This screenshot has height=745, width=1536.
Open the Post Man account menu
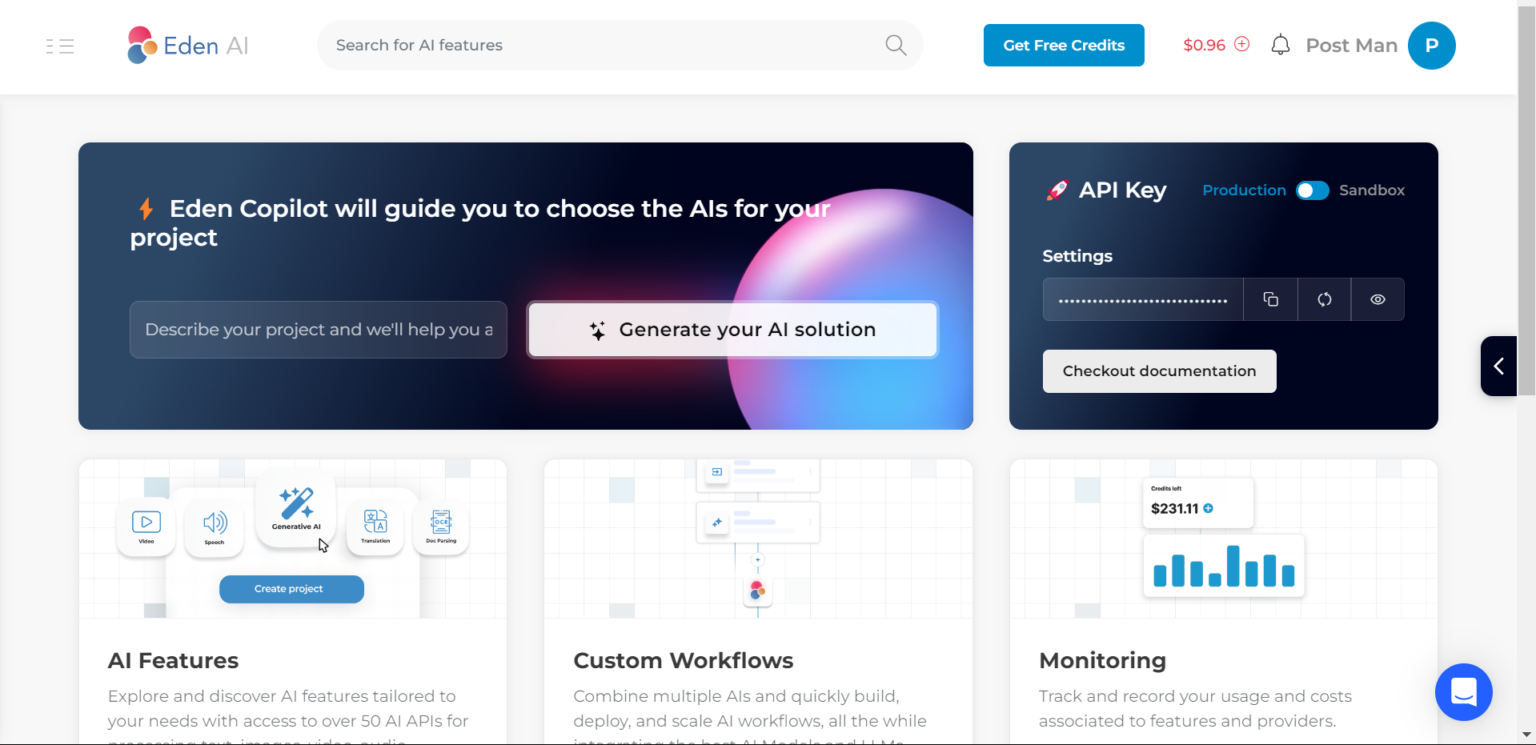pyautogui.click(x=1351, y=45)
